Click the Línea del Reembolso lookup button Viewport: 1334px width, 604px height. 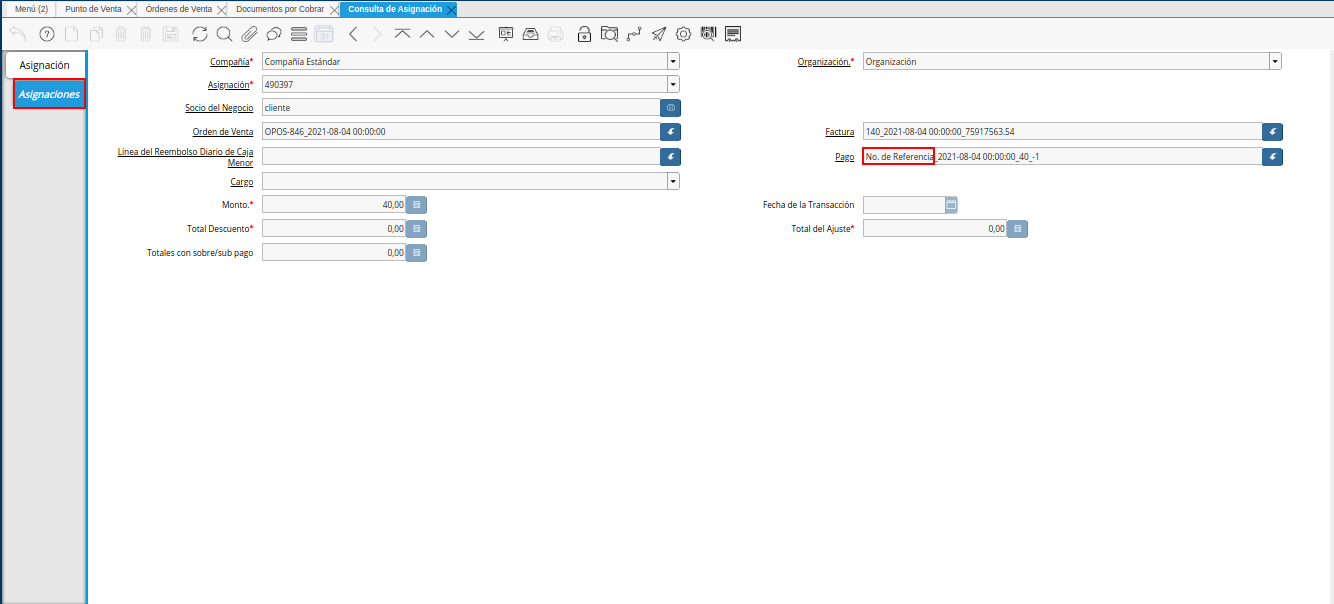coord(671,156)
